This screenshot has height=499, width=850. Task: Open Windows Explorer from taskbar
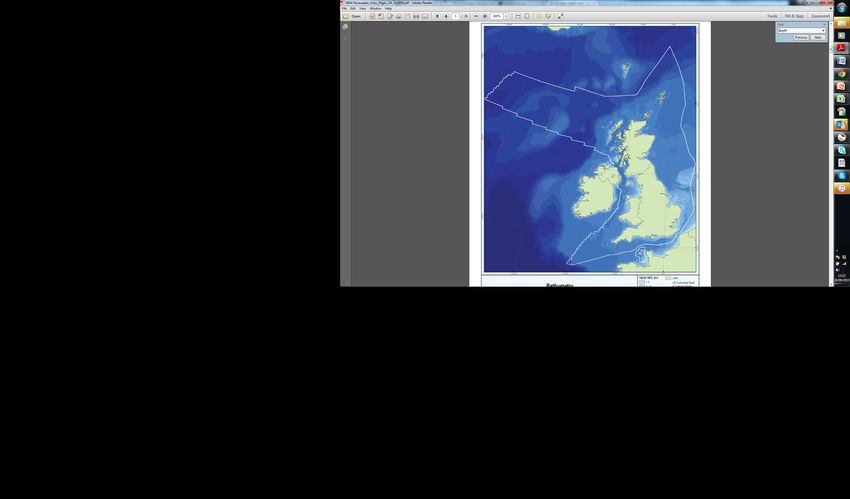(841, 23)
